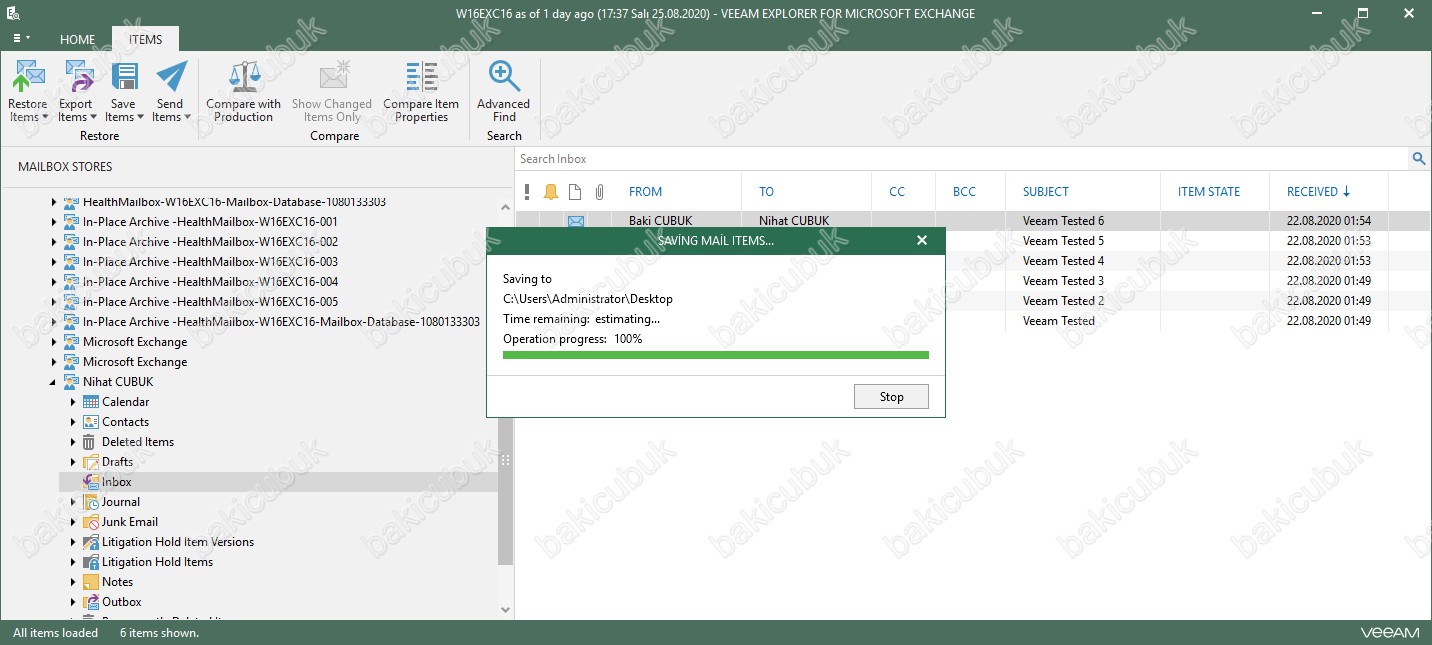
Task: Sort by the CC column header
Action: coord(896,192)
